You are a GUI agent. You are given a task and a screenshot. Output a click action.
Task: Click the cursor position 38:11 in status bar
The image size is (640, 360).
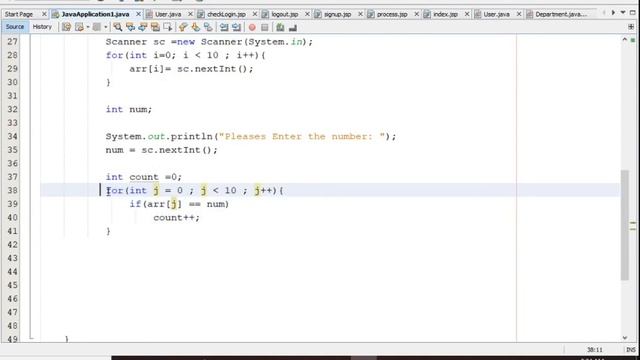tap(595, 350)
